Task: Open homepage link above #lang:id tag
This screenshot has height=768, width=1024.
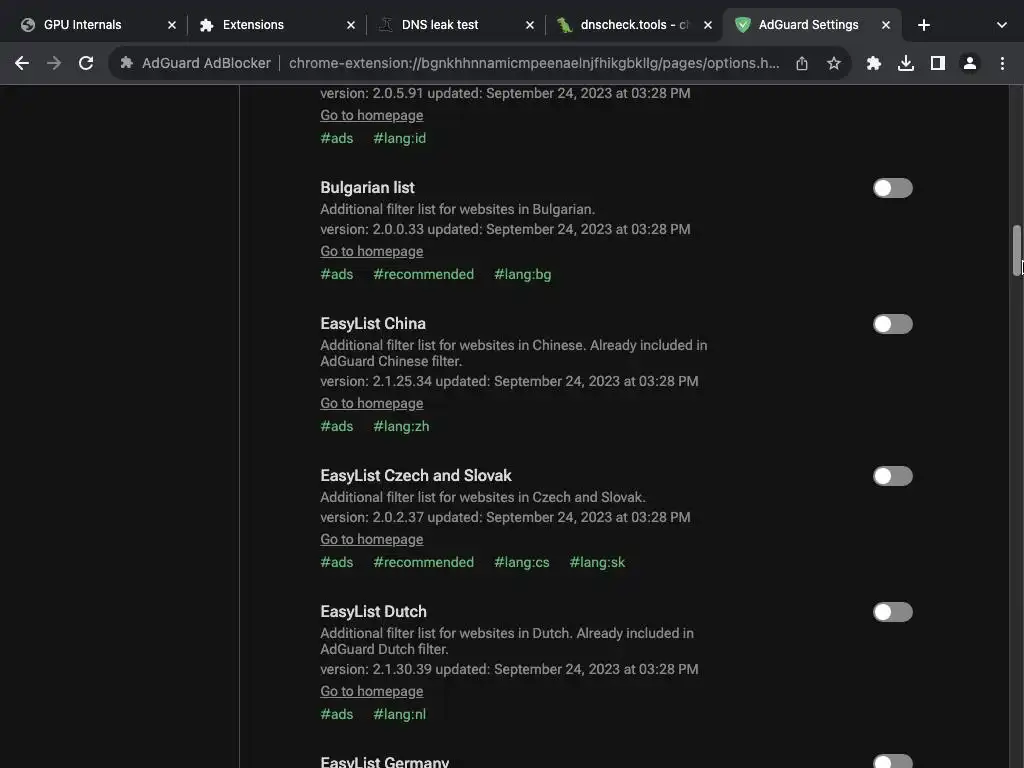Action: pos(372,115)
